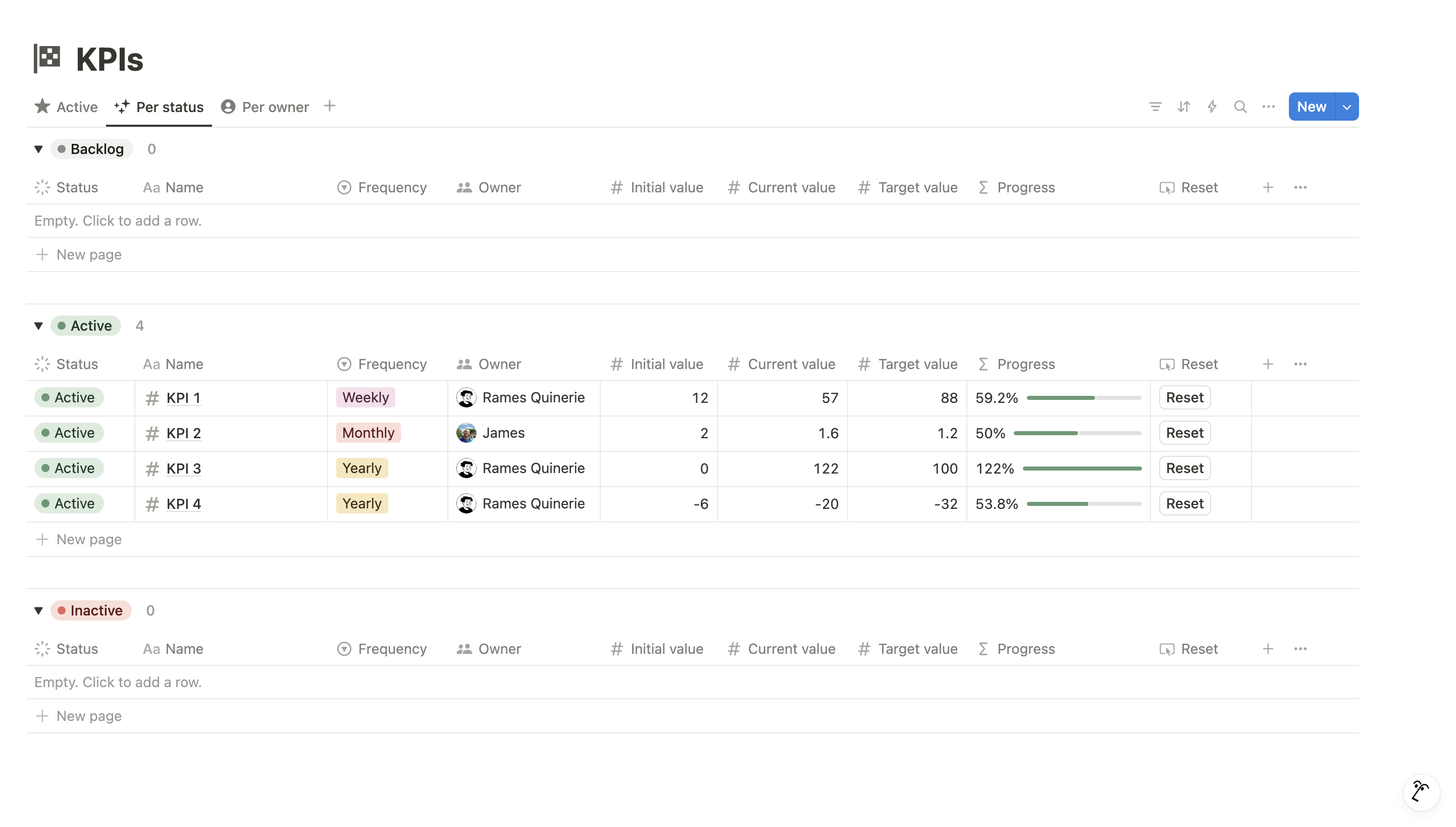Click the automations lightning bolt icon
Viewport: 1456px width, 827px height.
[x=1212, y=106]
